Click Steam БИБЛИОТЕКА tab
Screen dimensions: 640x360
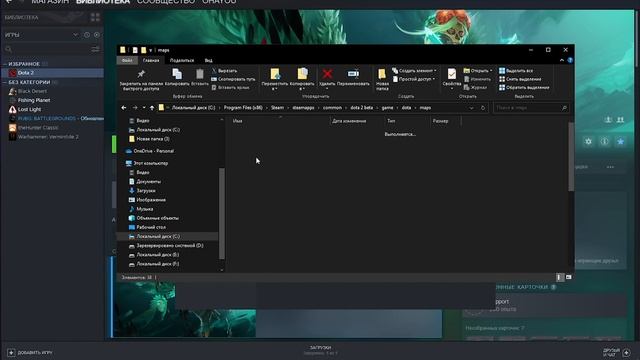[103, 2]
